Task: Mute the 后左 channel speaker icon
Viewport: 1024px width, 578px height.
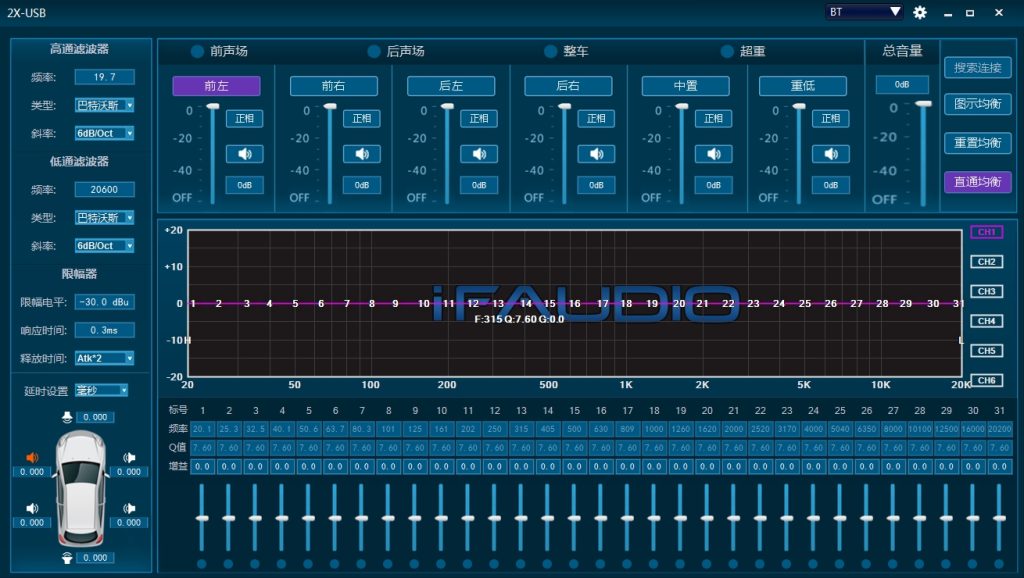Action: (x=479, y=154)
